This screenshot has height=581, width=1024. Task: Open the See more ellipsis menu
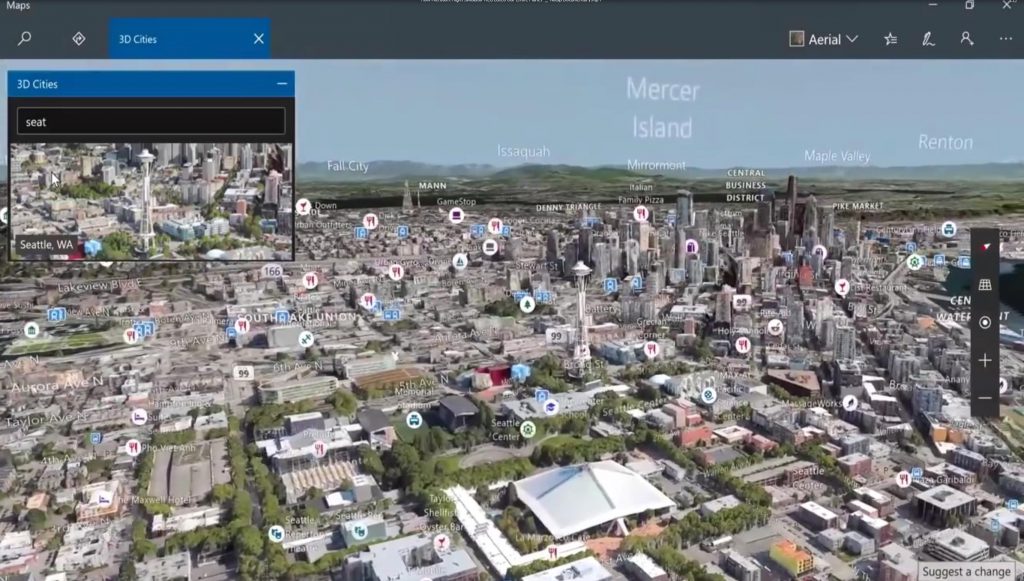click(x=1005, y=39)
